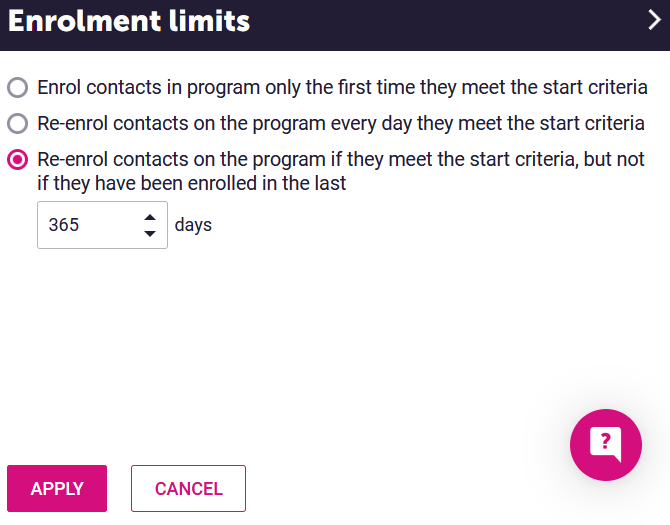This screenshot has height=525, width=670.
Task: Select the re-enrol with day limit radio button
Action: coord(18,159)
